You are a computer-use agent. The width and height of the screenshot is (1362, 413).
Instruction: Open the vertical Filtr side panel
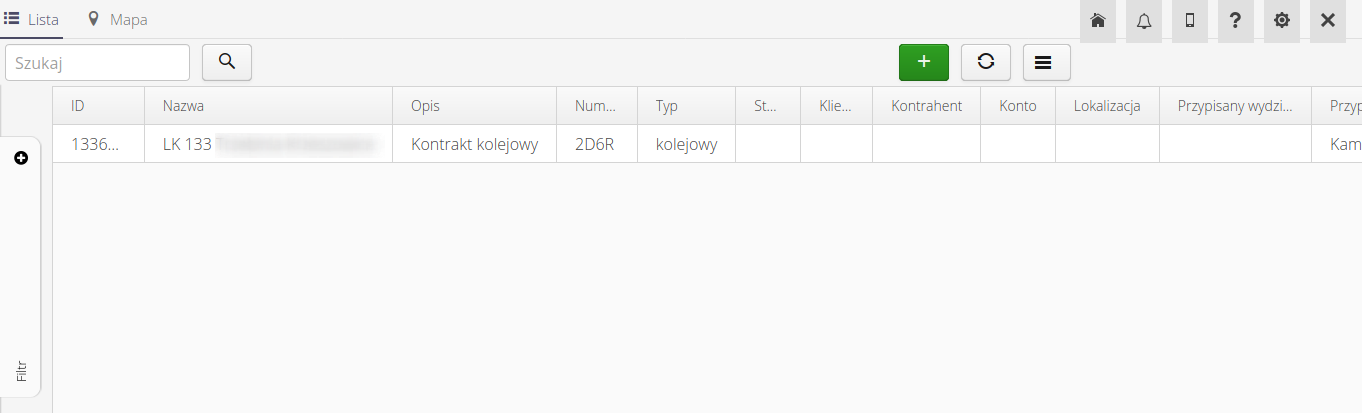[21, 372]
